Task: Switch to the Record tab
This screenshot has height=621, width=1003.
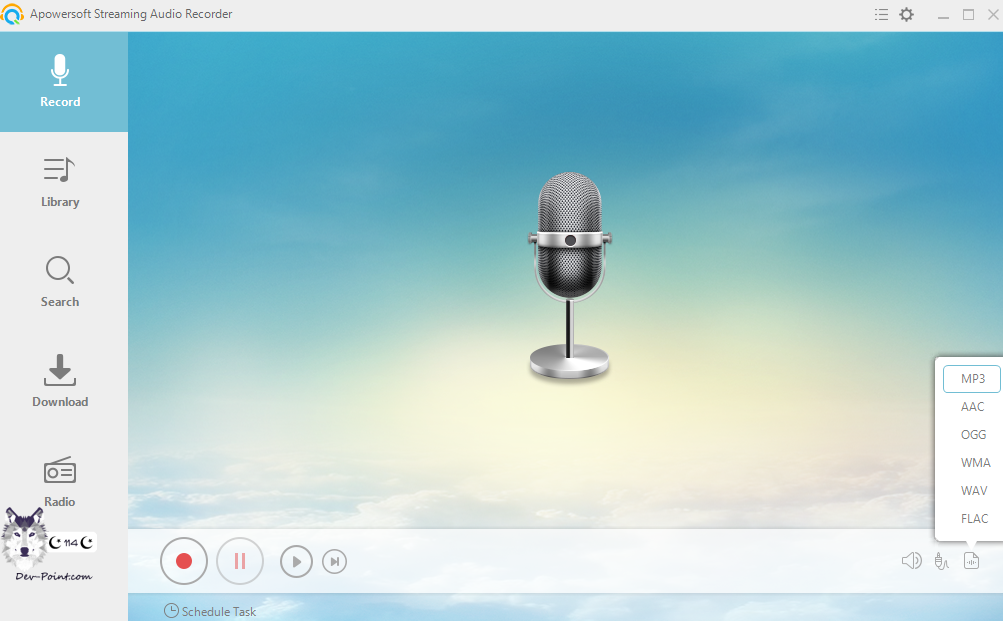Action: tap(60, 82)
